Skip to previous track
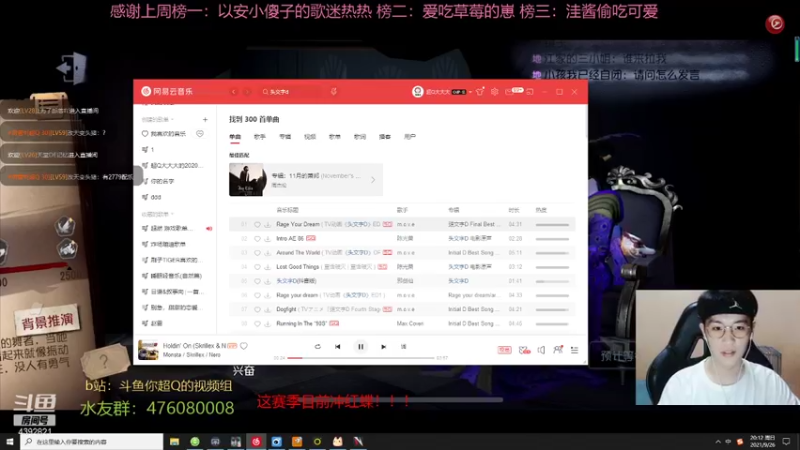Screen dimensions: 800x450 (338, 347)
